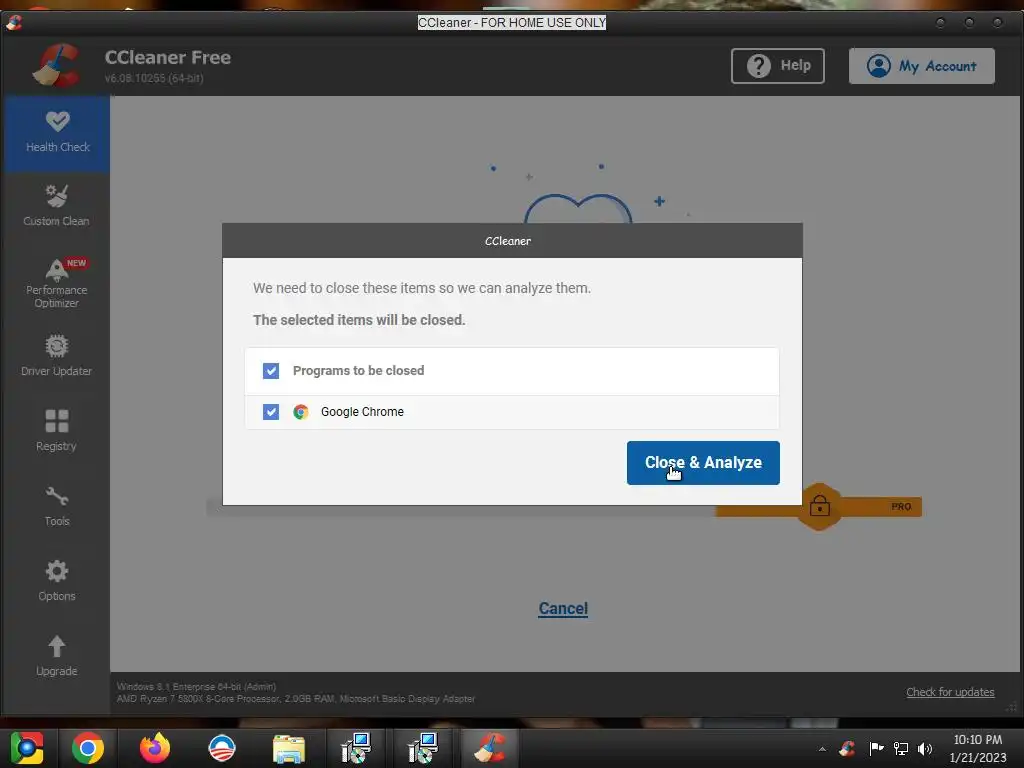This screenshot has height=768, width=1024.
Task: Uncheck the Programs to be closed checkbox
Action: tap(270, 371)
